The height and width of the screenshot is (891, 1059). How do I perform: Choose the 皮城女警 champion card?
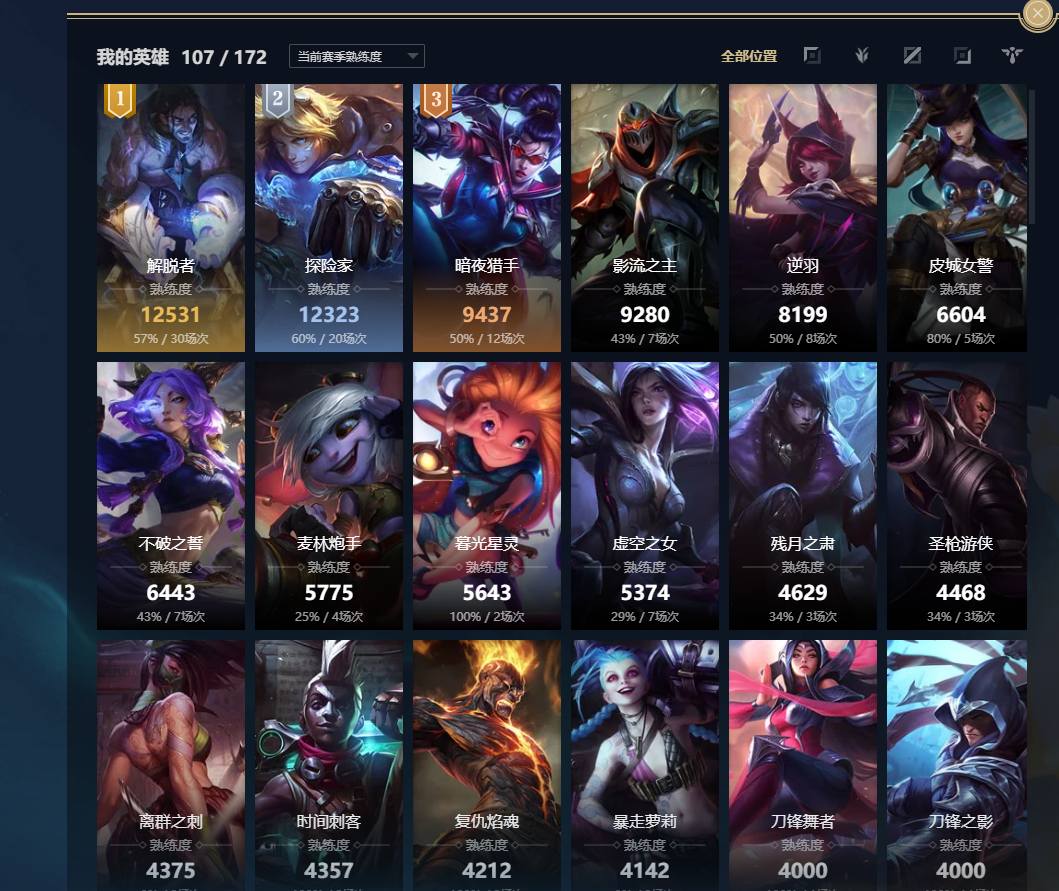(x=957, y=218)
